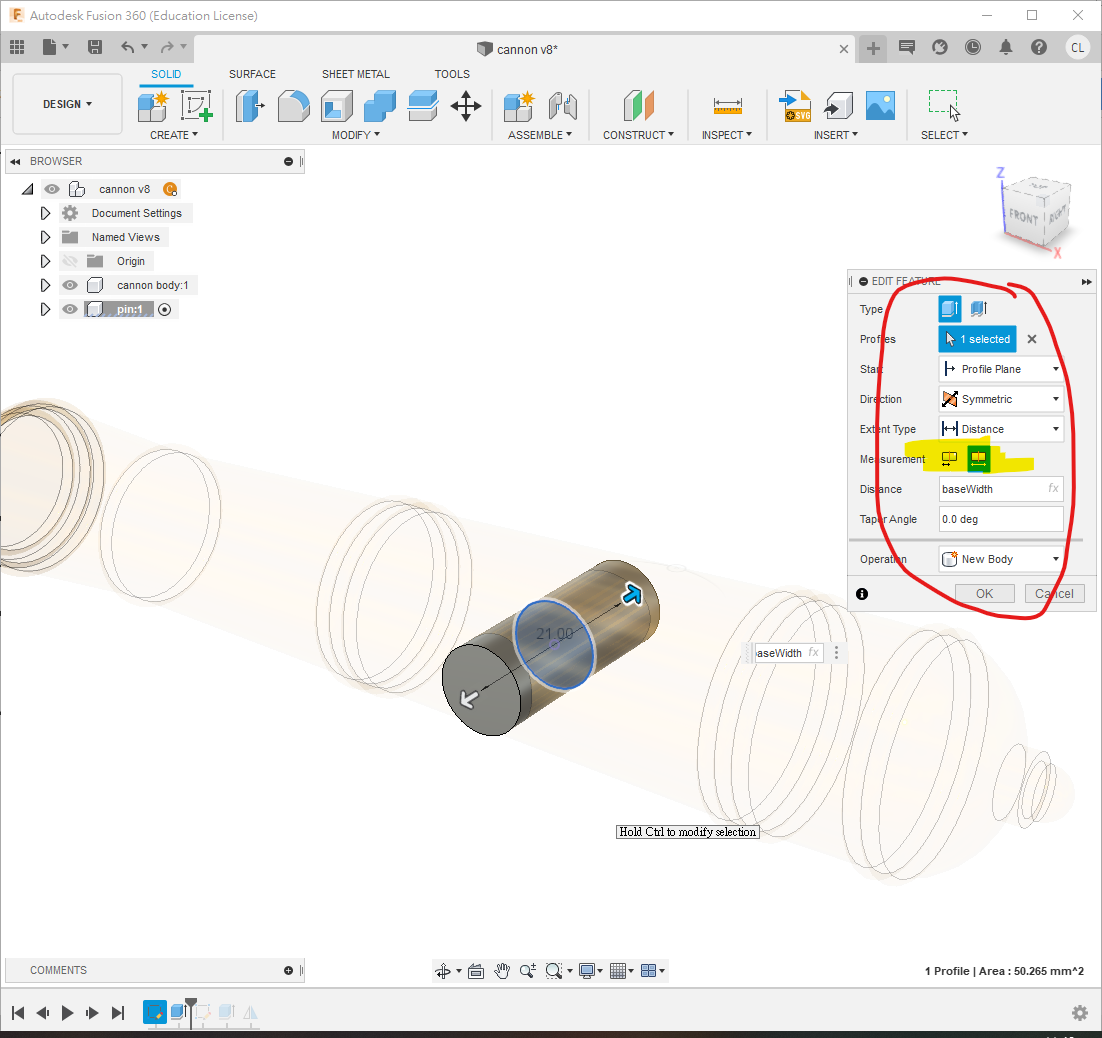Viewport: 1102px width, 1038px height.
Task: Select the Move/Copy cross-arrows tool
Action: tap(466, 105)
